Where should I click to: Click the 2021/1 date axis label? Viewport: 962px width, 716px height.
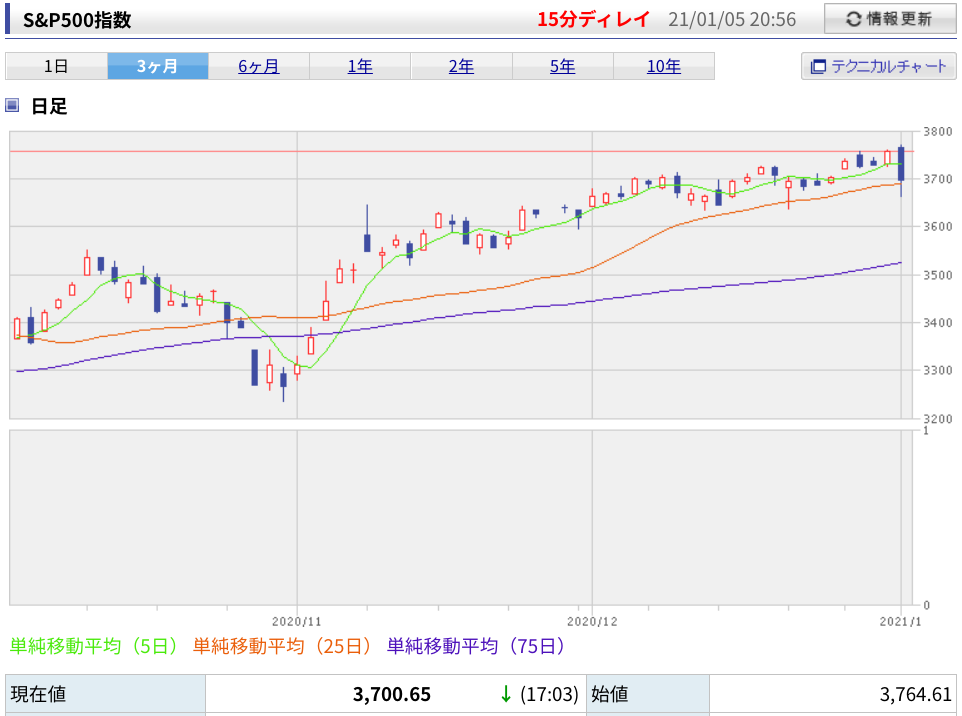[x=901, y=622]
